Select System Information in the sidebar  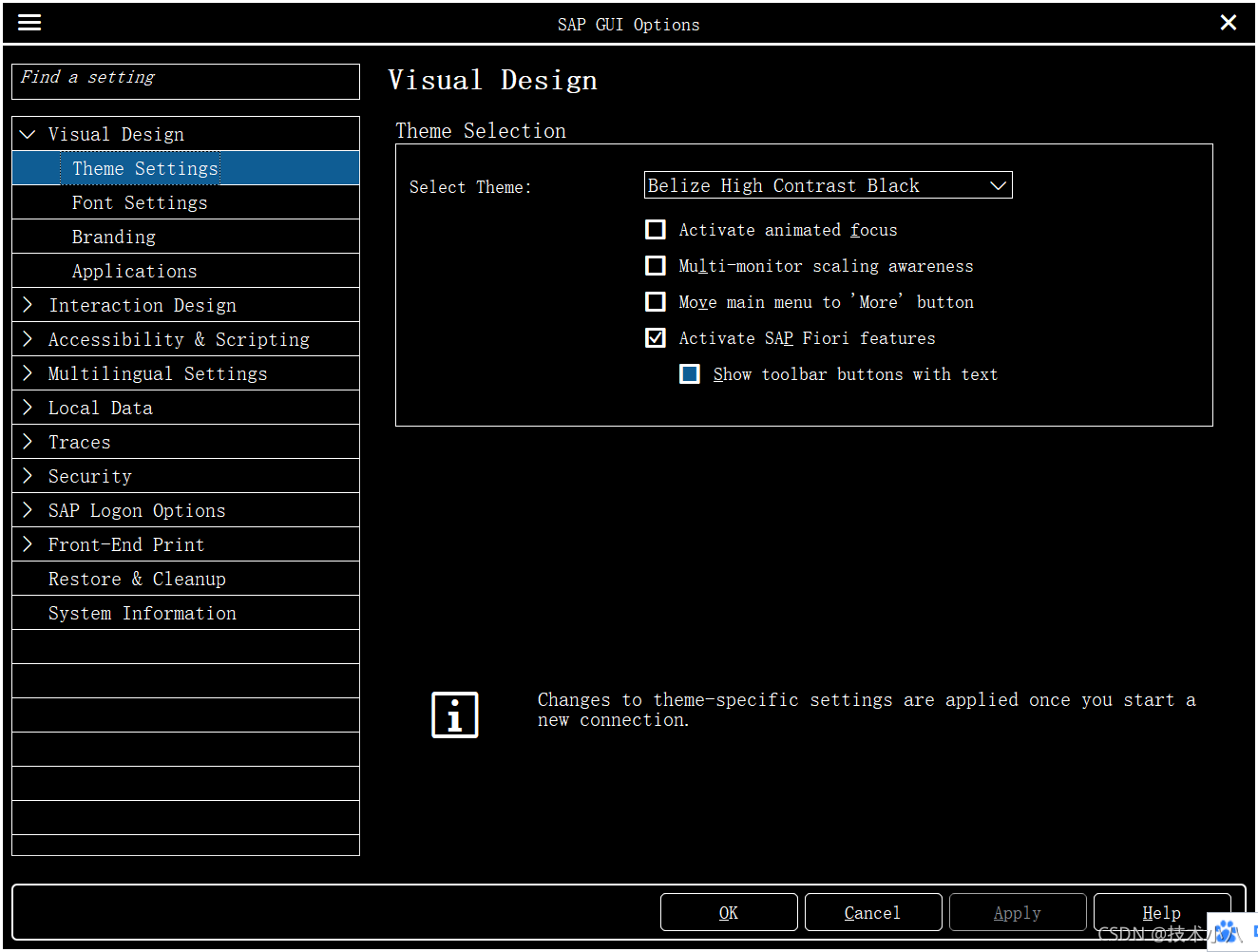pos(143,613)
